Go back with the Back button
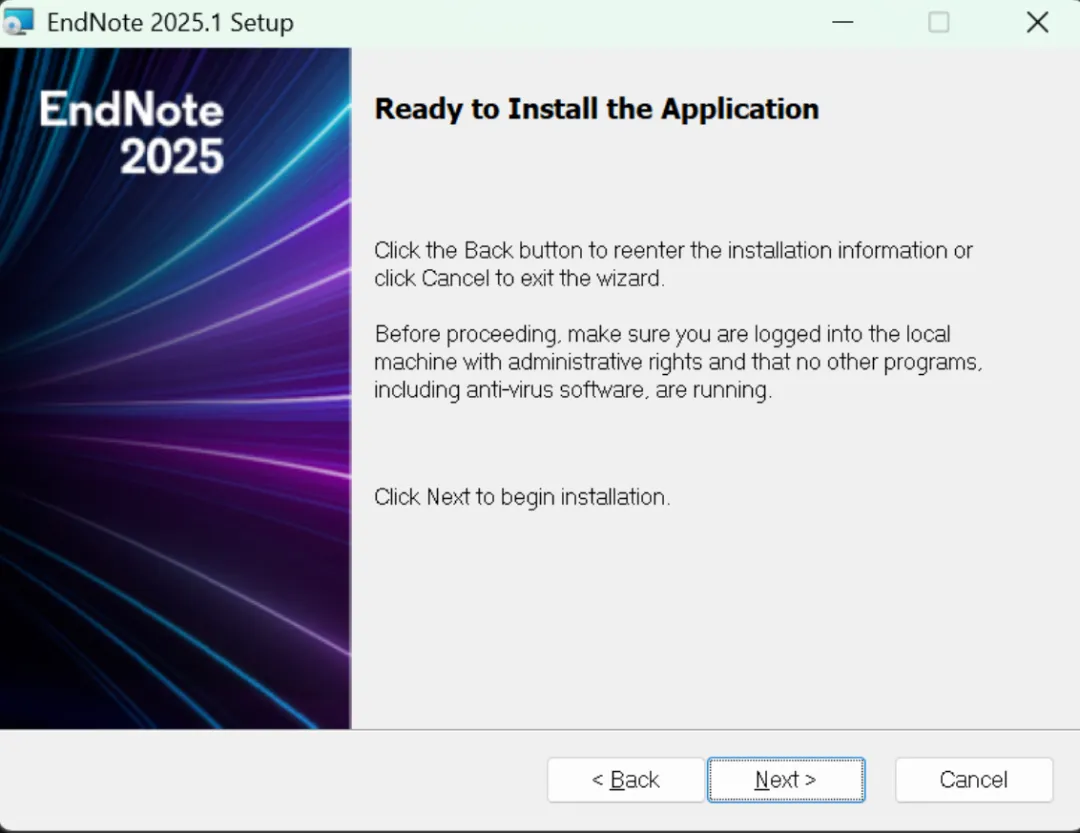Screen dimensions: 1080x833 (x=625, y=780)
